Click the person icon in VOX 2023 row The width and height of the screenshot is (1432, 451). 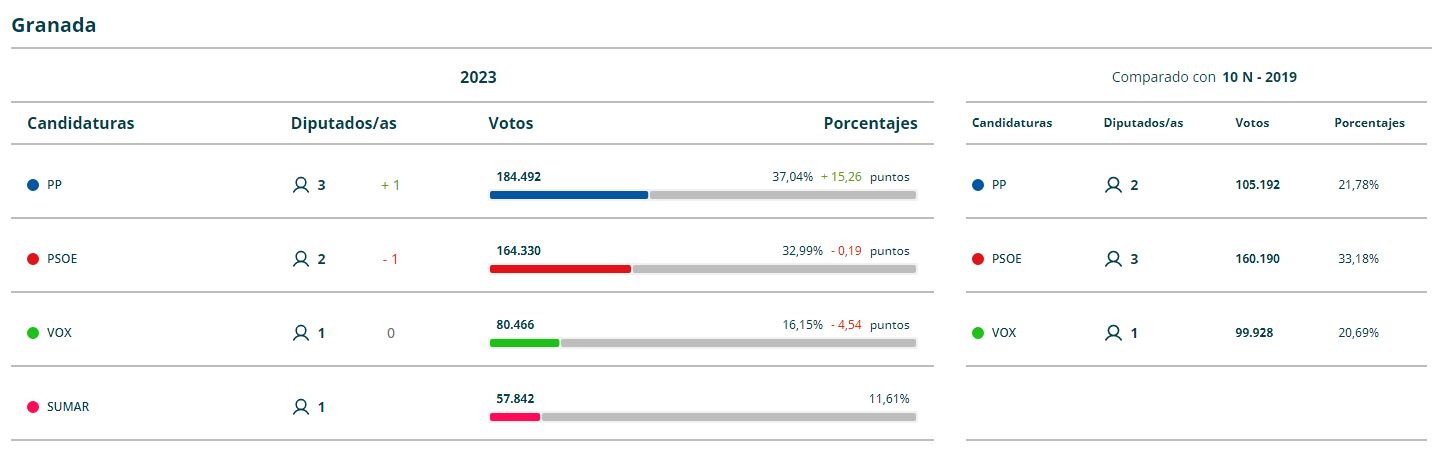point(300,333)
